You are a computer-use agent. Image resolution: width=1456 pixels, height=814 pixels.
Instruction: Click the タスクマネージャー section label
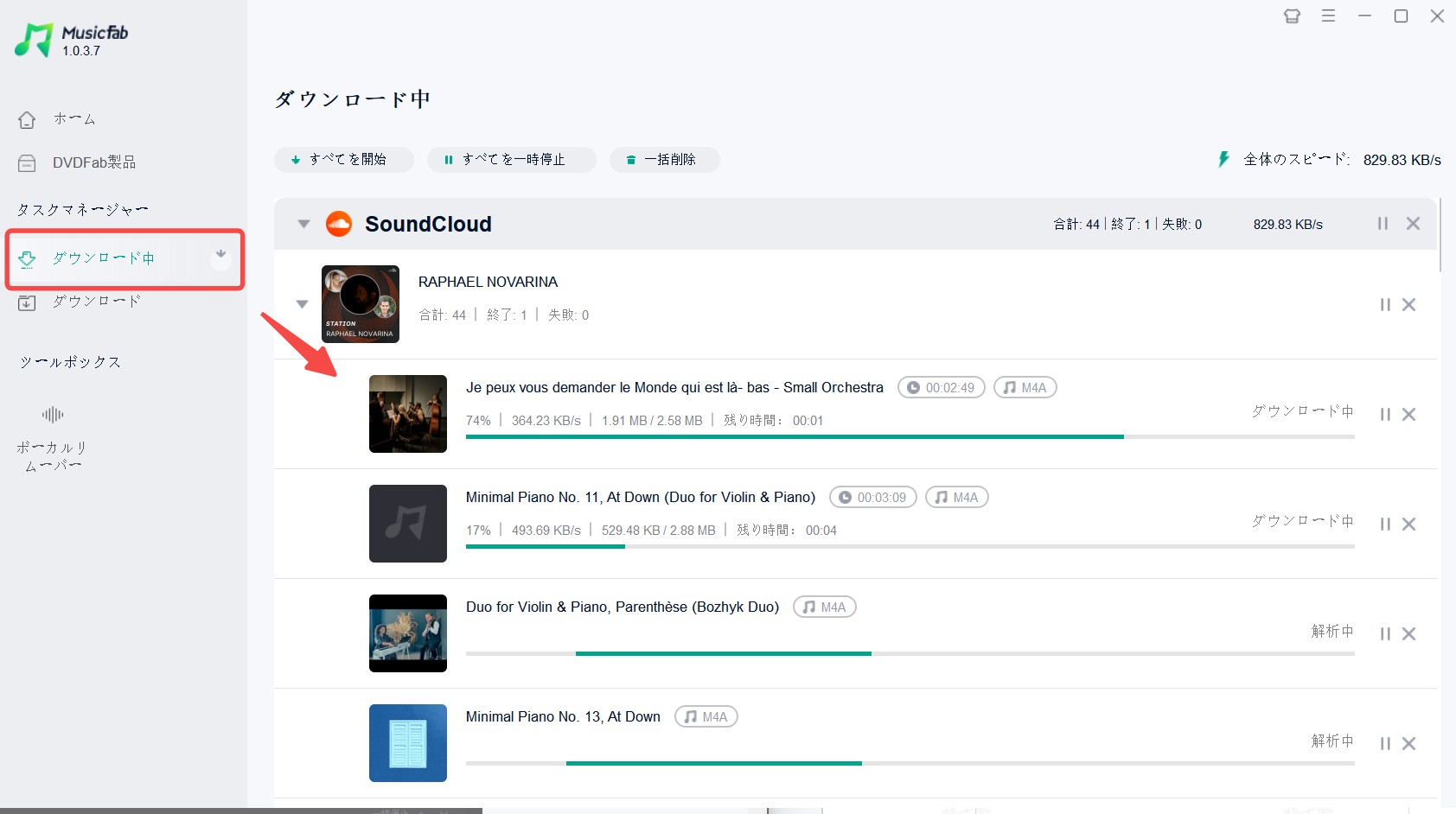(x=83, y=210)
